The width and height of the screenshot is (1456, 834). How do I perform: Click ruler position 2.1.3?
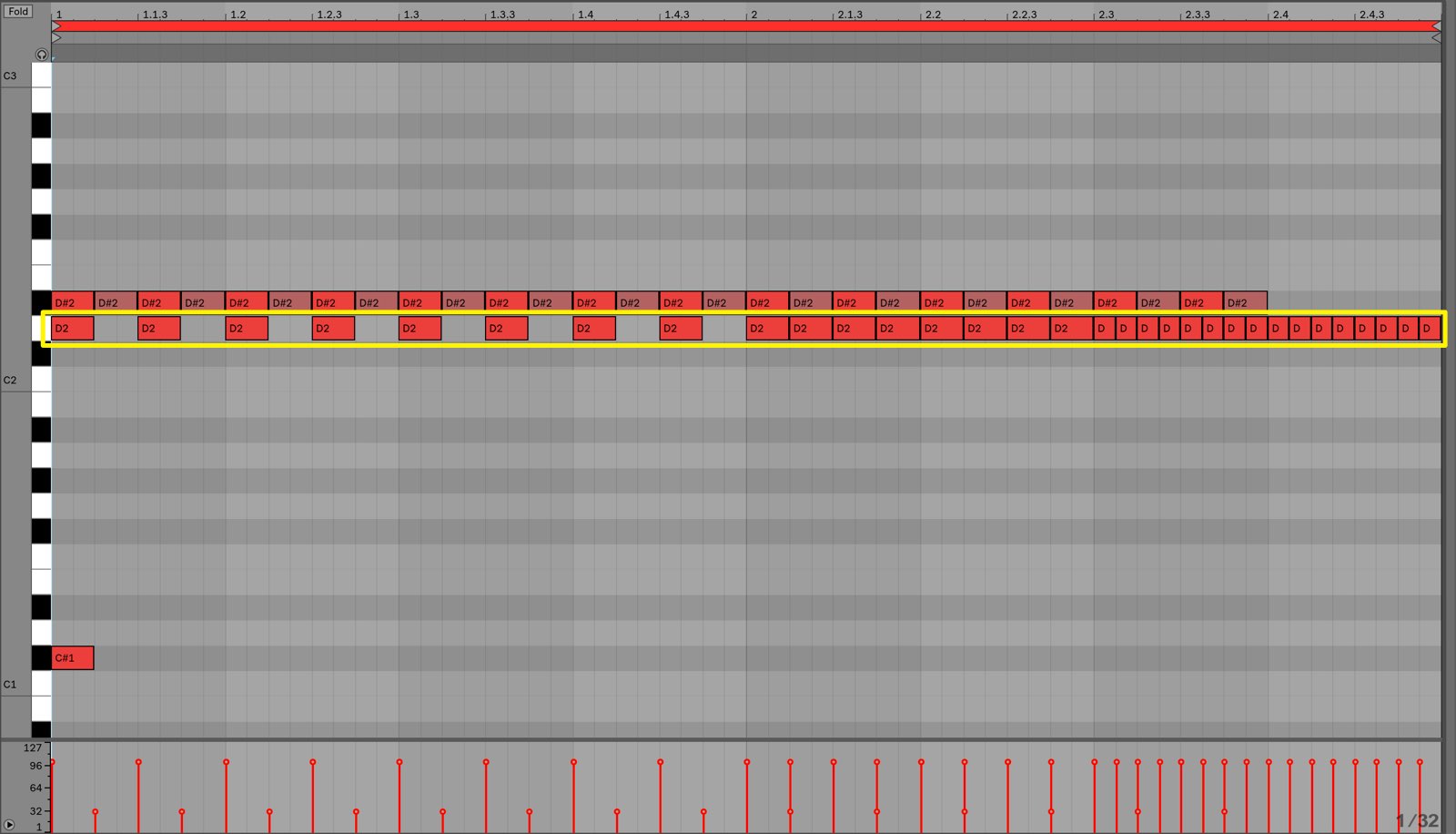(x=850, y=15)
